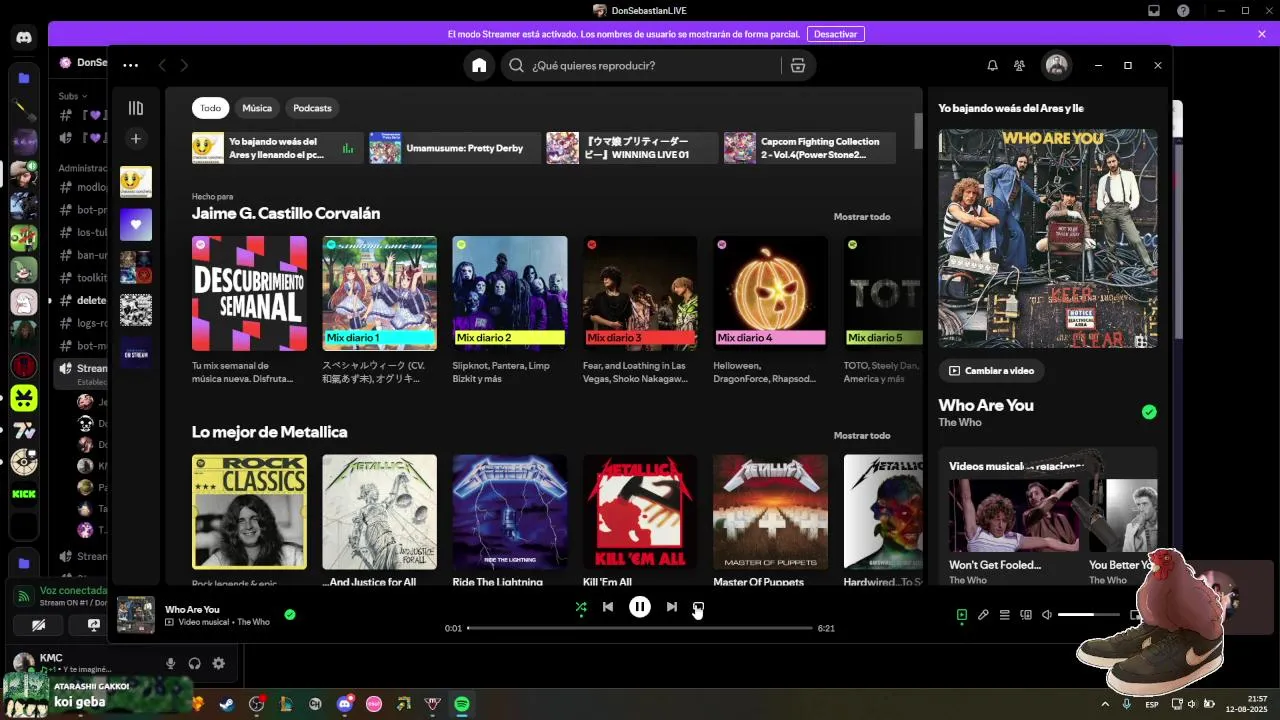
Task: Open Spotify from the taskbar
Action: tap(462, 704)
